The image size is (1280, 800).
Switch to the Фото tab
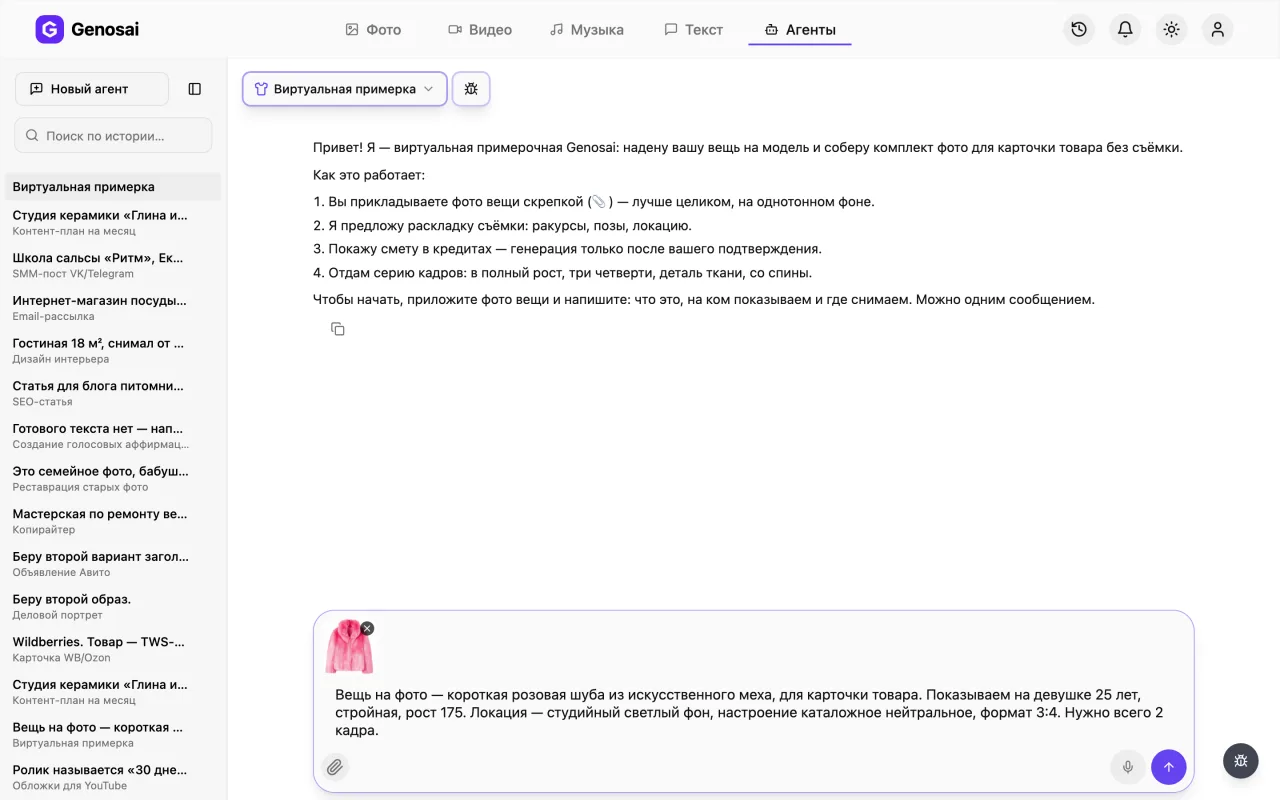[x=373, y=30]
